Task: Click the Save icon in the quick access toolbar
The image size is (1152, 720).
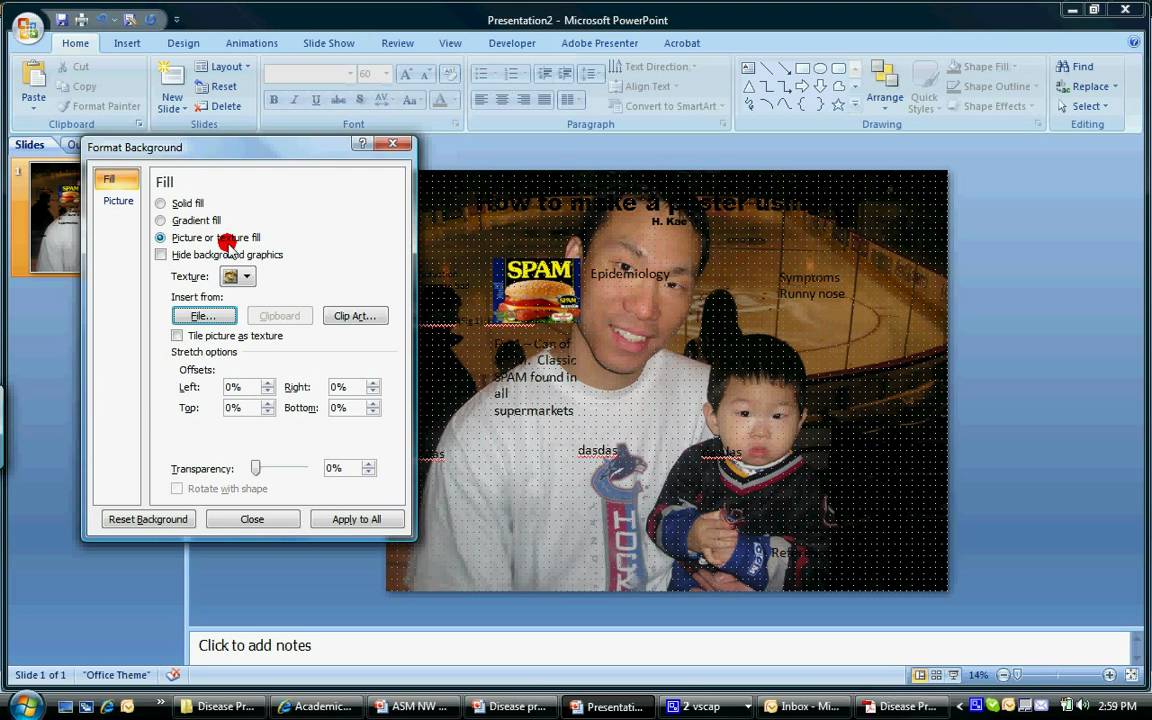Action: [62, 20]
